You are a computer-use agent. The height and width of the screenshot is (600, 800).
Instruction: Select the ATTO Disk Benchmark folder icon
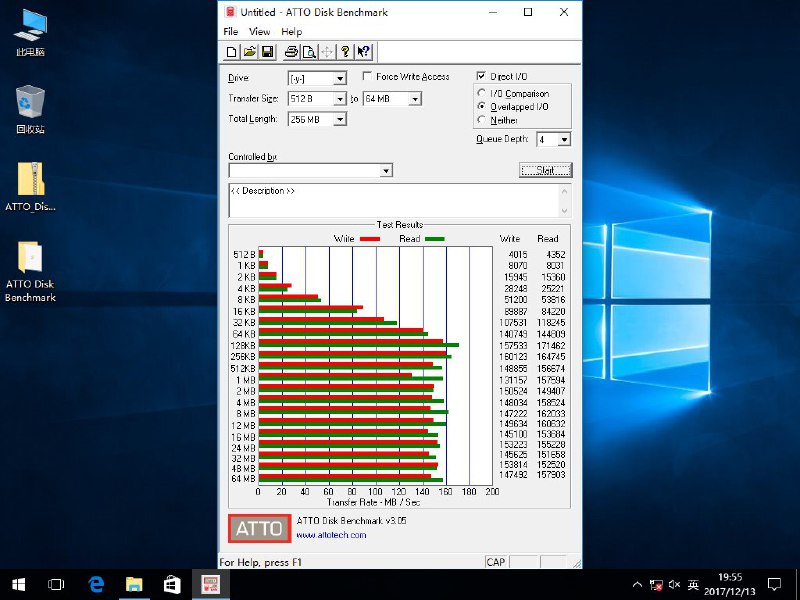click(31, 271)
